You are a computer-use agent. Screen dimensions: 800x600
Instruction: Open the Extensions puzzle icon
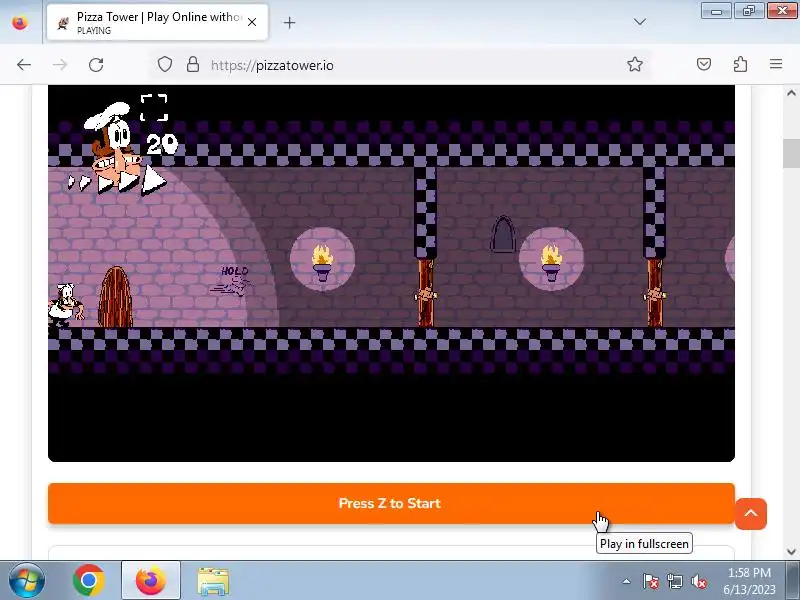click(x=740, y=64)
